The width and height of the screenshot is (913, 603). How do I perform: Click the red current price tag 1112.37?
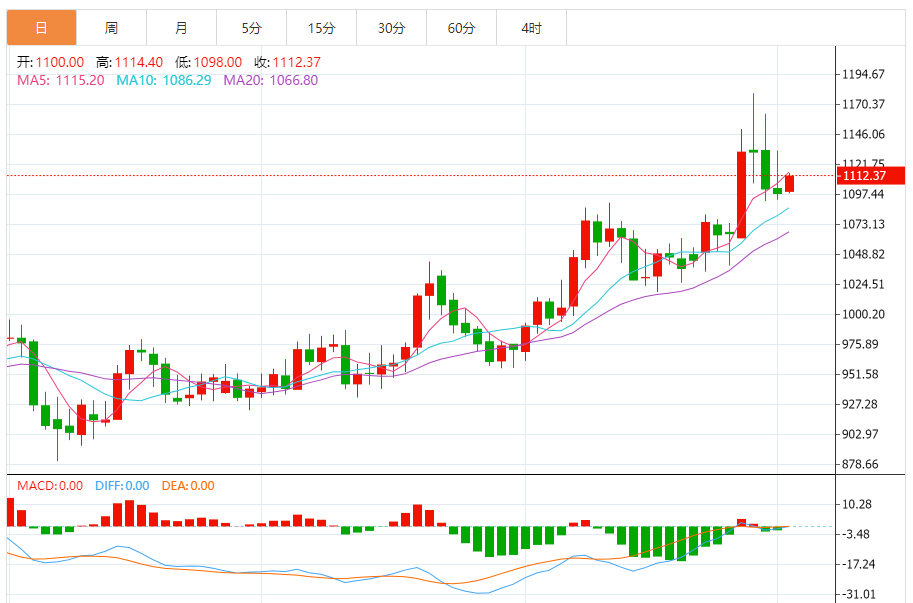pyautogui.click(x=870, y=176)
